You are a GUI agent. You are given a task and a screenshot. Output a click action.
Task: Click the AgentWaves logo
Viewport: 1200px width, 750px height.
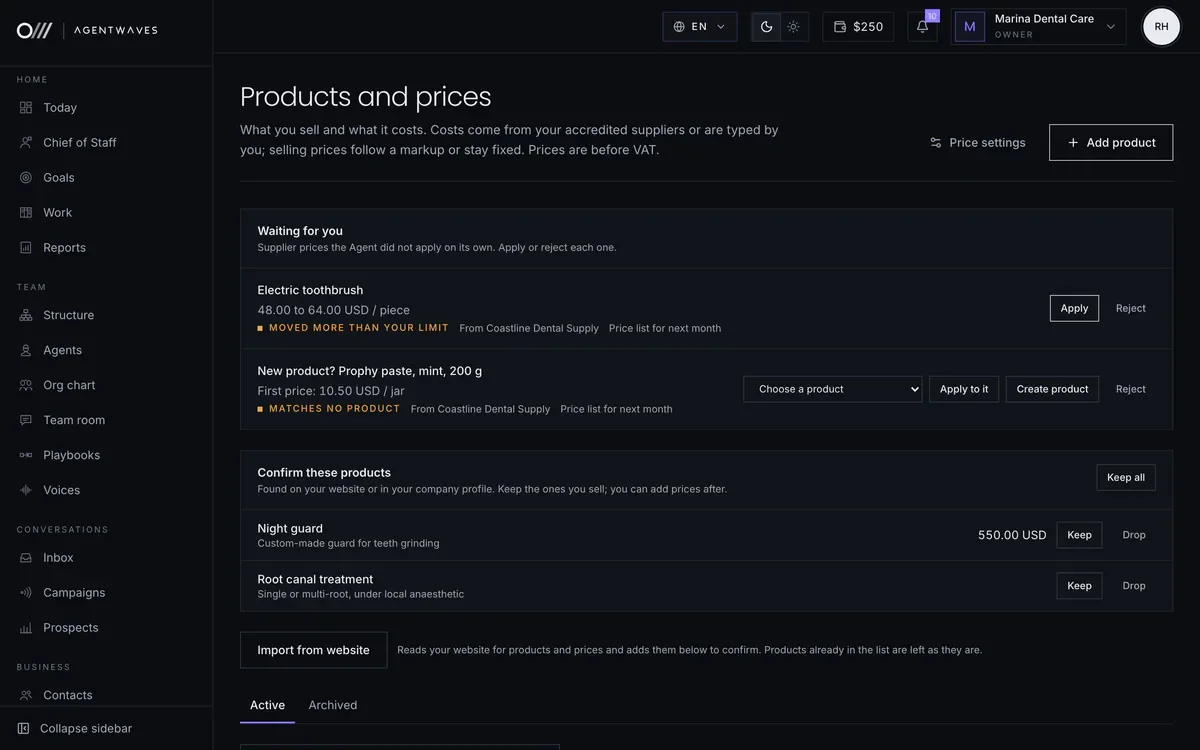[87, 30]
